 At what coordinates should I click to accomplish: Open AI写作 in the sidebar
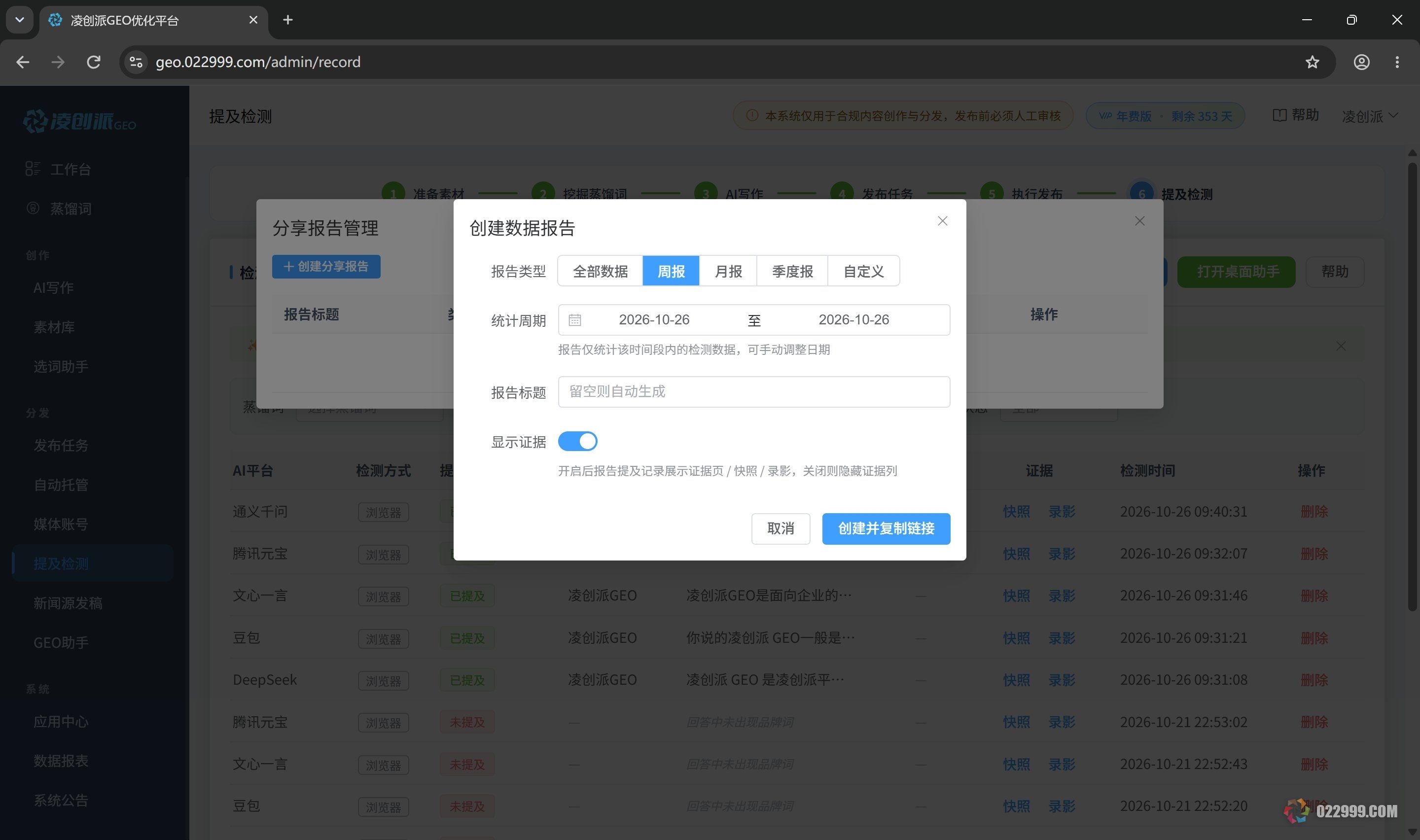[53, 287]
